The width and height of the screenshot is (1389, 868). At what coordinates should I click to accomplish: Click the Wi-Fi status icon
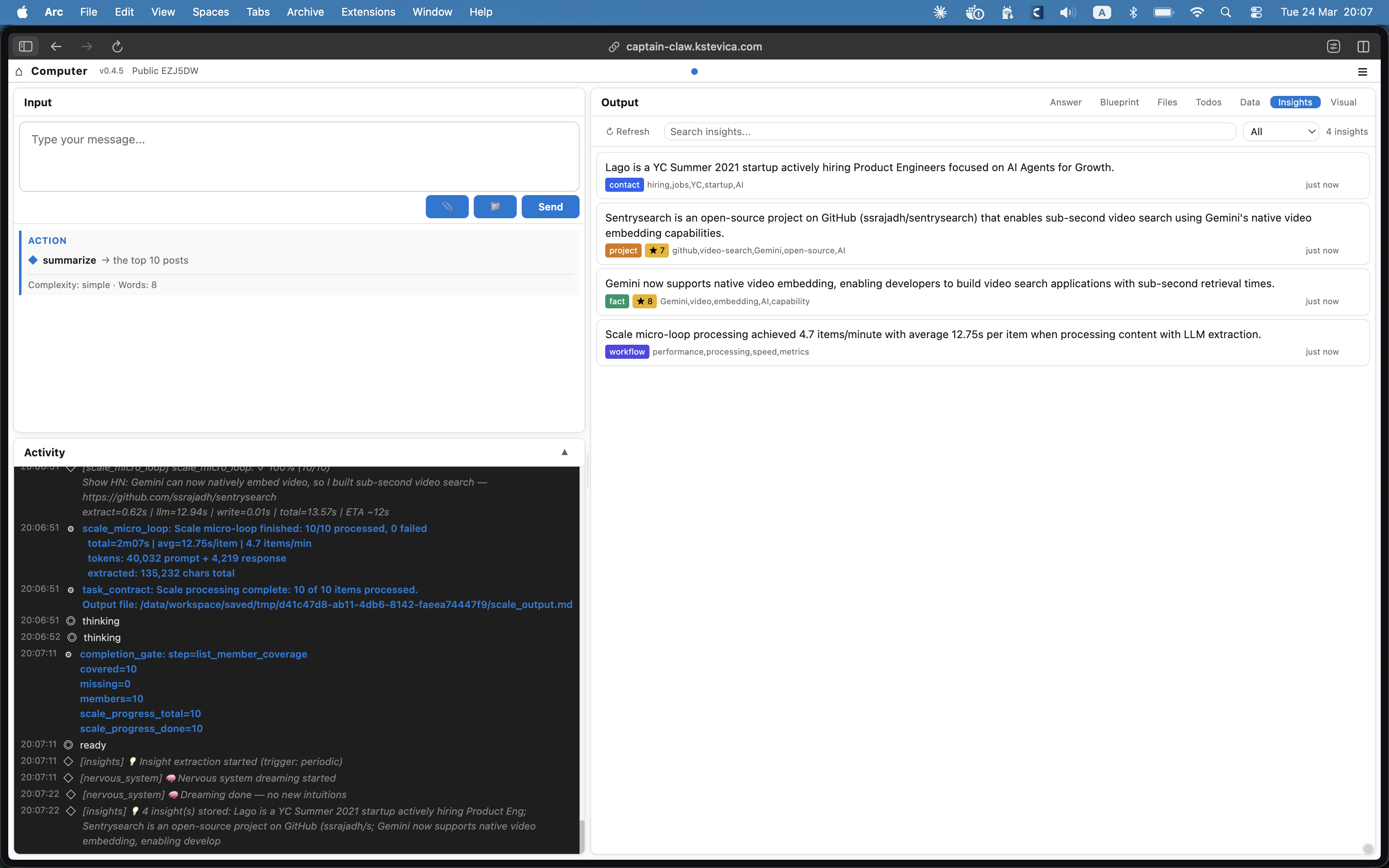1197,12
